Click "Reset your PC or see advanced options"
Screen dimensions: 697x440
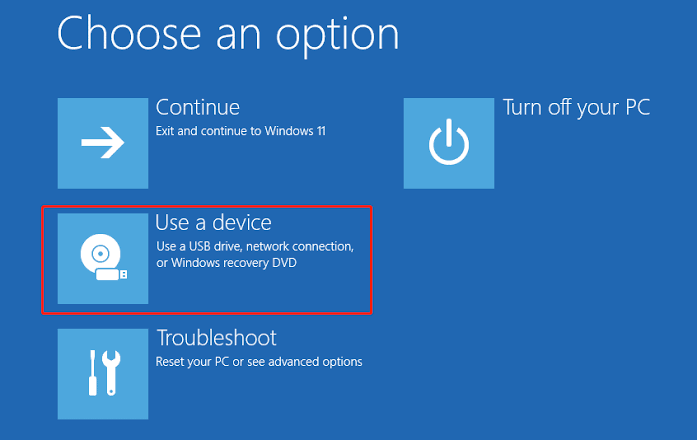(x=258, y=361)
